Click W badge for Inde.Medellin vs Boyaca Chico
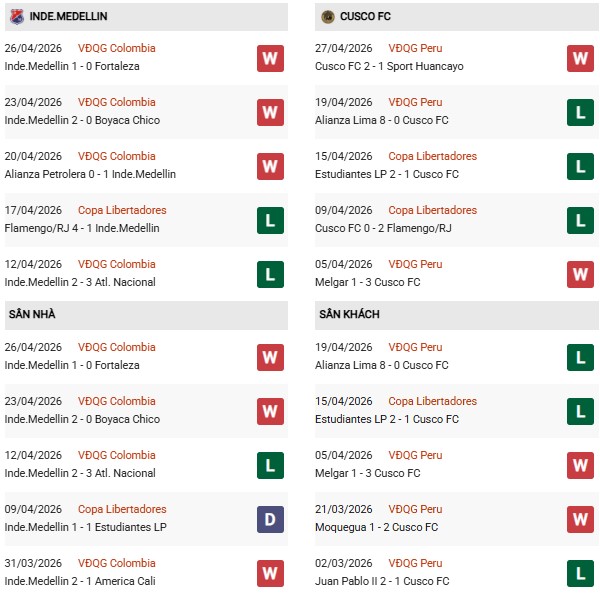600x594 pixels. [x=270, y=112]
